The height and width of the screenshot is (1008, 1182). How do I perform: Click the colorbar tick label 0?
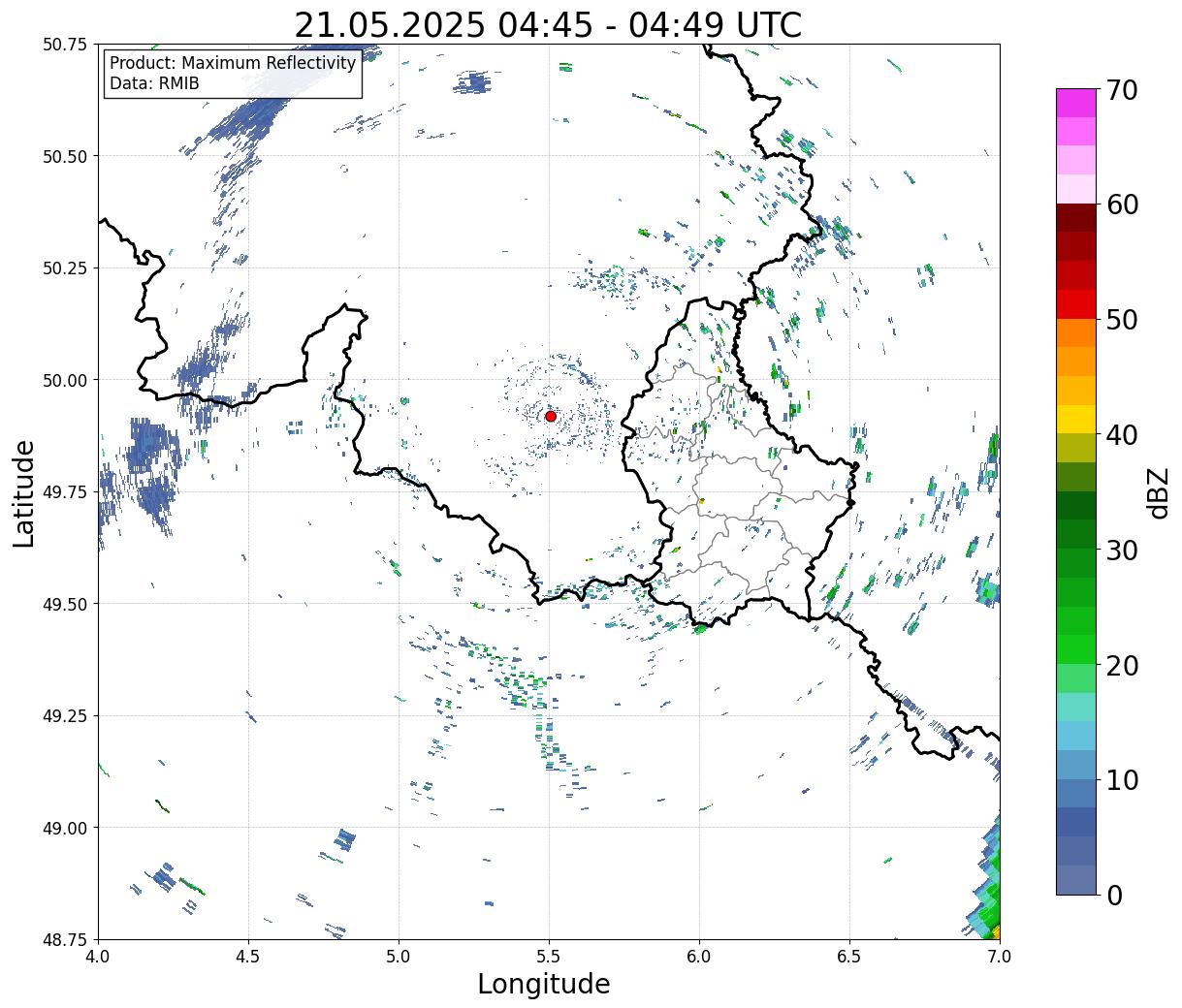[x=1114, y=895]
